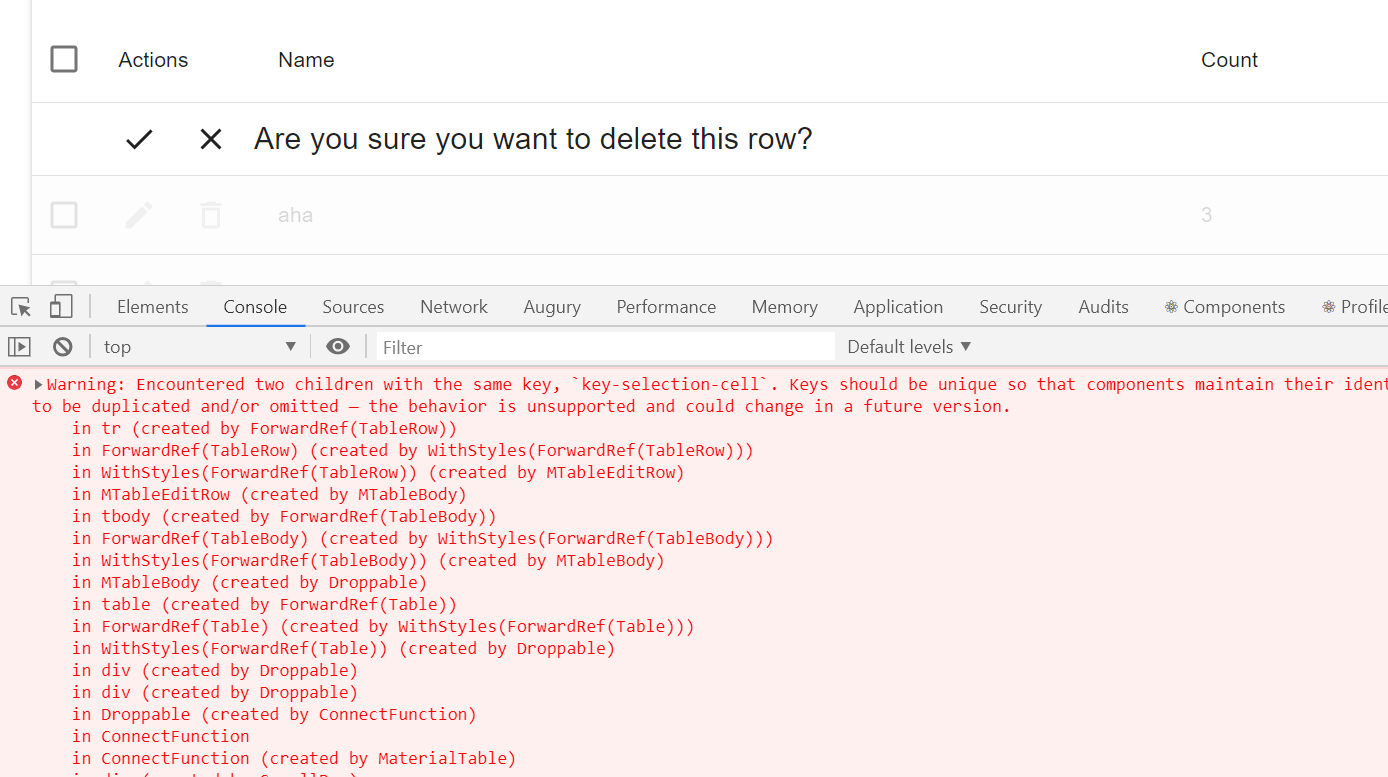This screenshot has width=1388, height=777.
Task: Cancel row deletion with the X icon
Action: (x=210, y=139)
